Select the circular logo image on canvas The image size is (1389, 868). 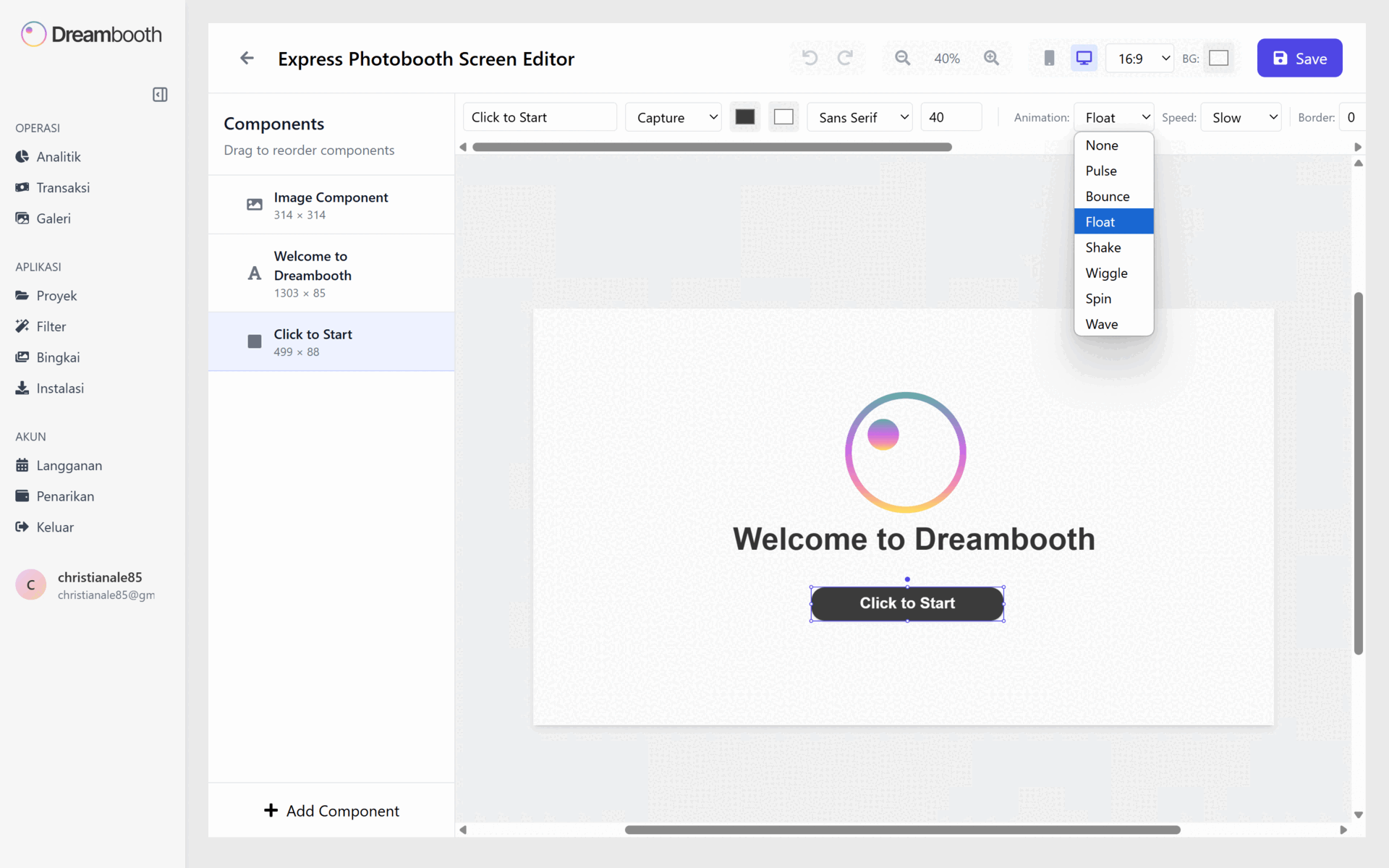[x=906, y=452]
